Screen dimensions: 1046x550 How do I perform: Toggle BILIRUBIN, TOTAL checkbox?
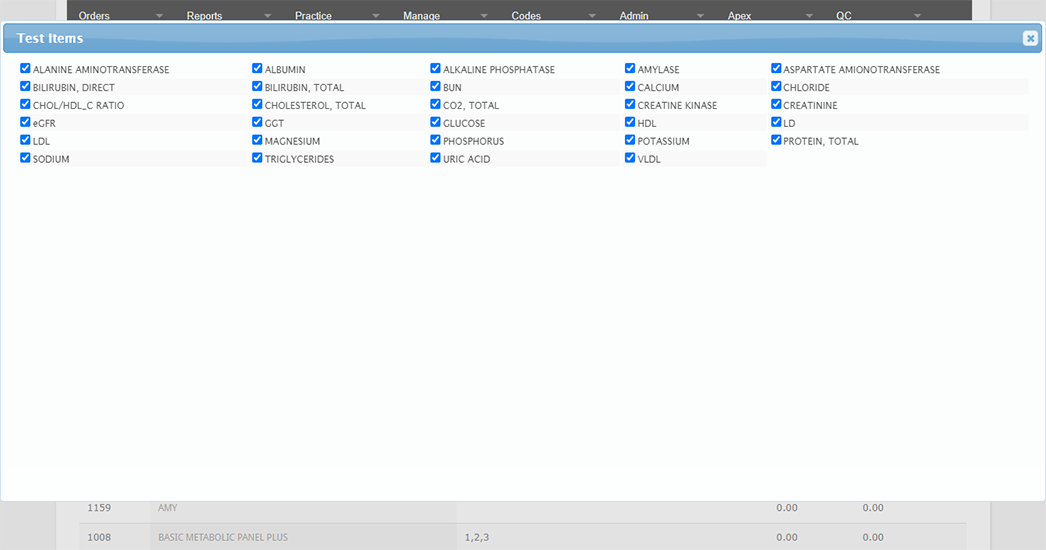(257, 86)
